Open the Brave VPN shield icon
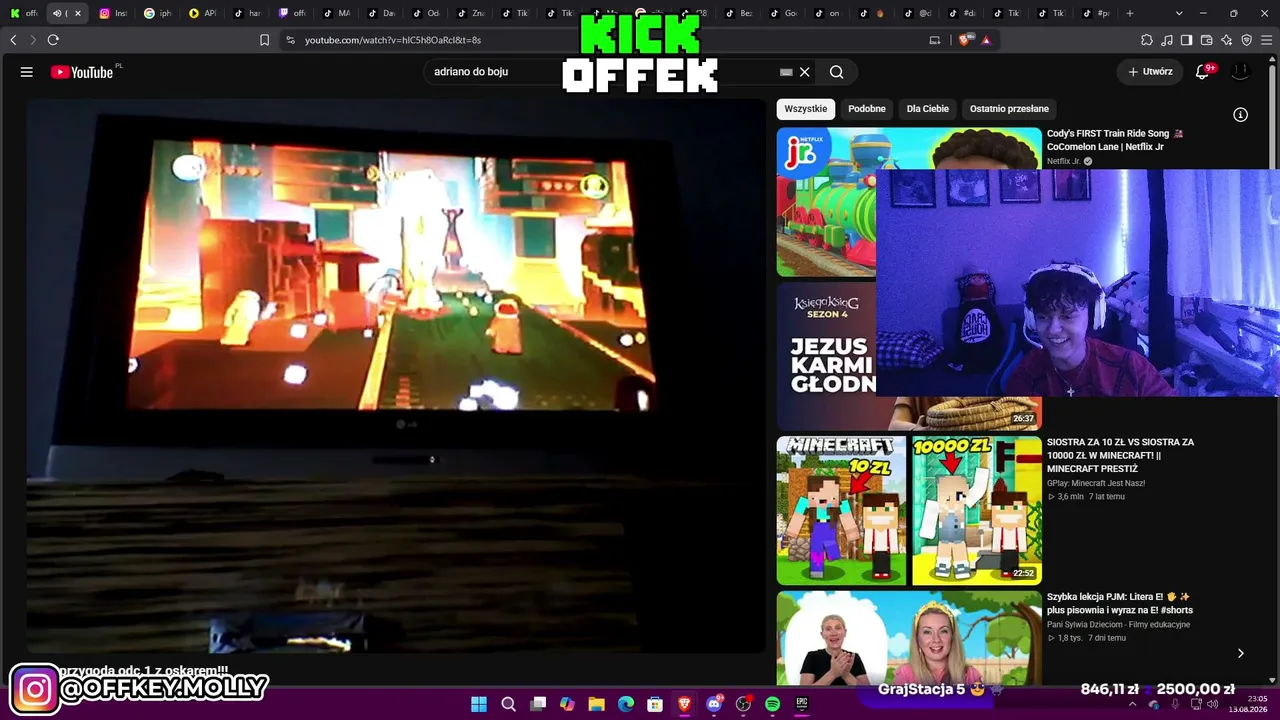 pyautogui.click(x=1246, y=40)
